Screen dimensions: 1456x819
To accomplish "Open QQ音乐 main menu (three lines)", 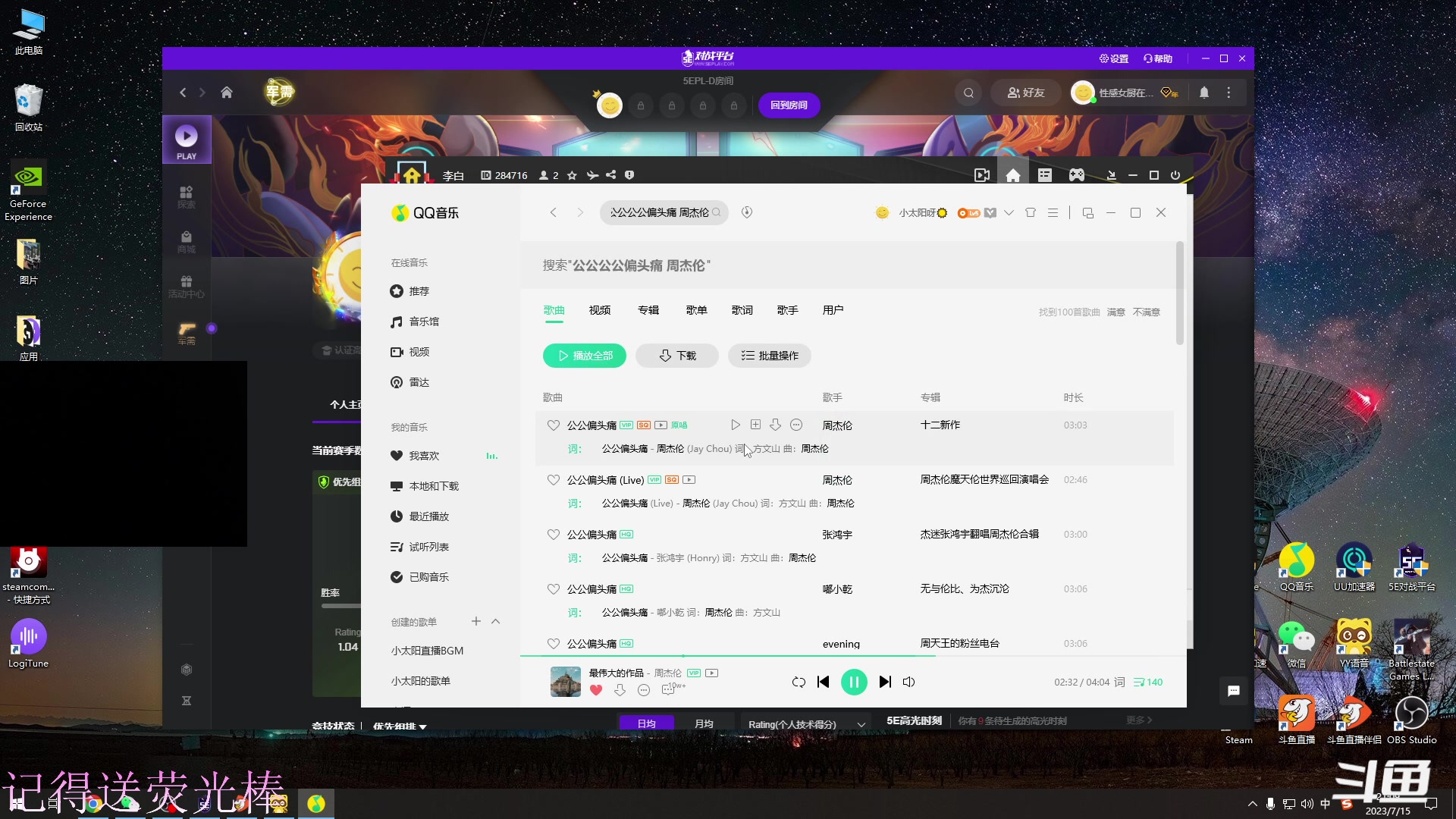I will pyautogui.click(x=1053, y=213).
